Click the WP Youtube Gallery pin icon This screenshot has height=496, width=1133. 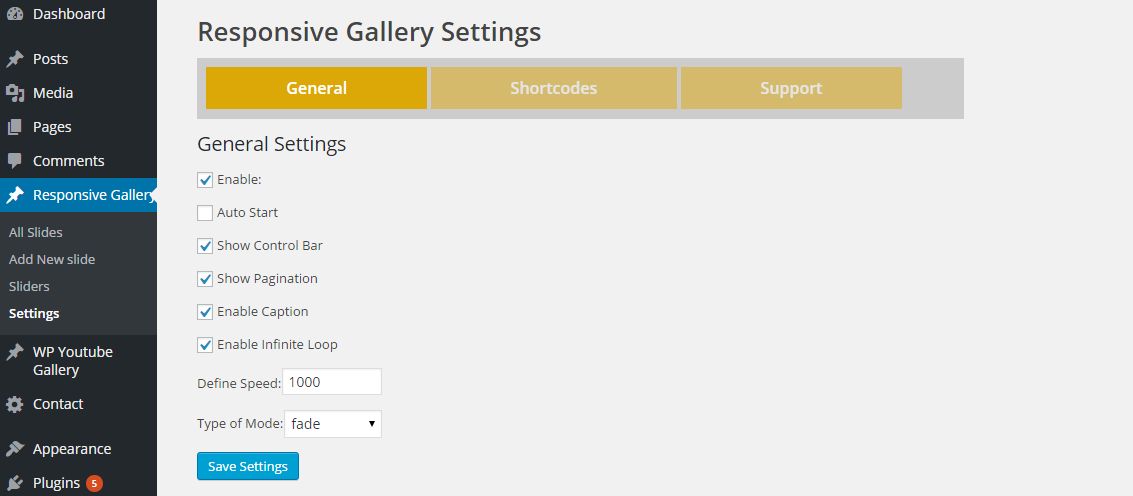[15, 352]
